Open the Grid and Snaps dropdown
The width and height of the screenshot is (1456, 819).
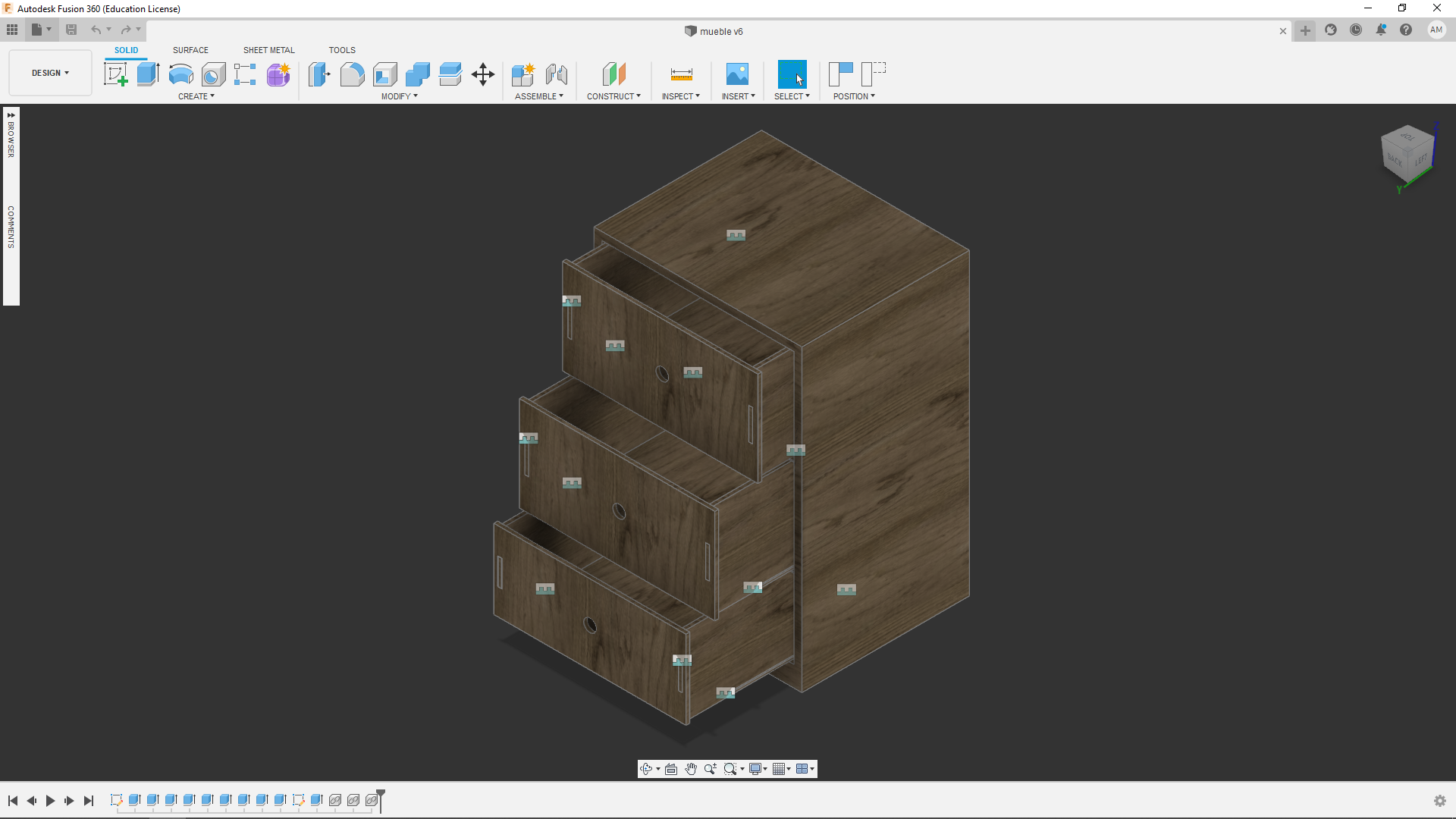[x=781, y=769]
